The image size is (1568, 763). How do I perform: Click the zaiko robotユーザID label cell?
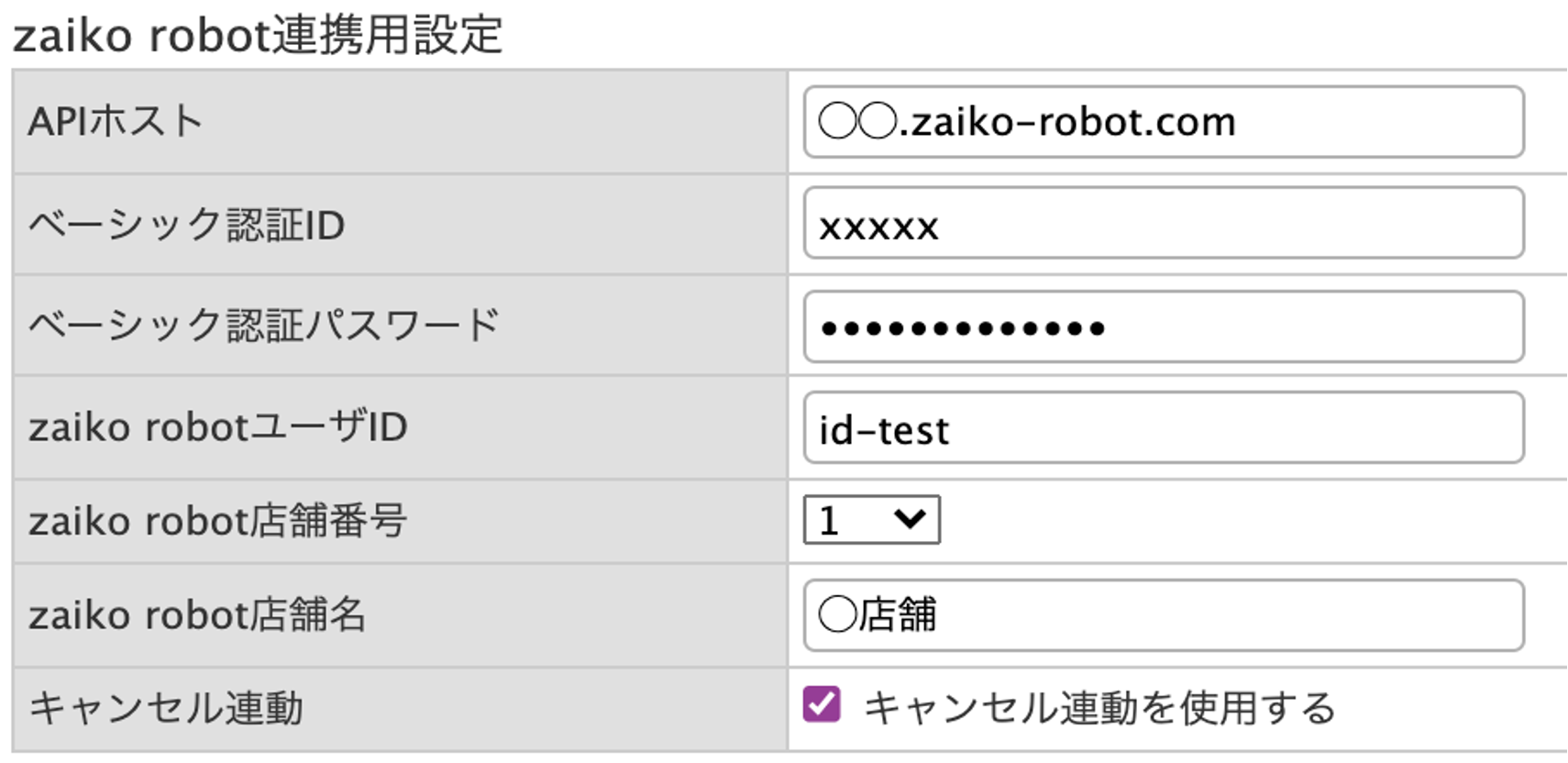tap(400, 427)
